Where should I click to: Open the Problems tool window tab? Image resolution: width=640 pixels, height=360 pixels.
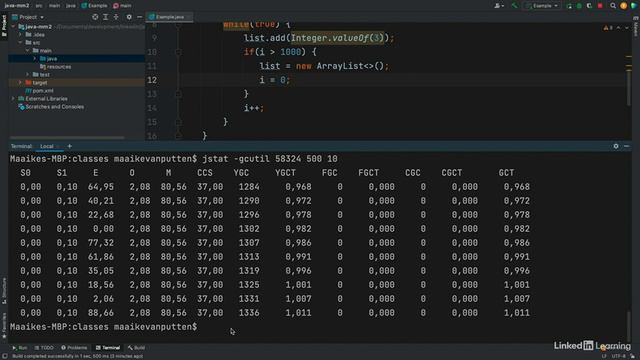point(74,348)
